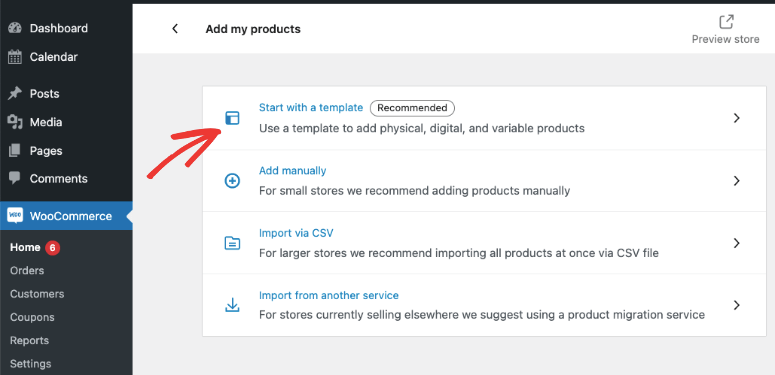
Task: Open the Orders submenu item
Action: pyautogui.click(x=27, y=270)
